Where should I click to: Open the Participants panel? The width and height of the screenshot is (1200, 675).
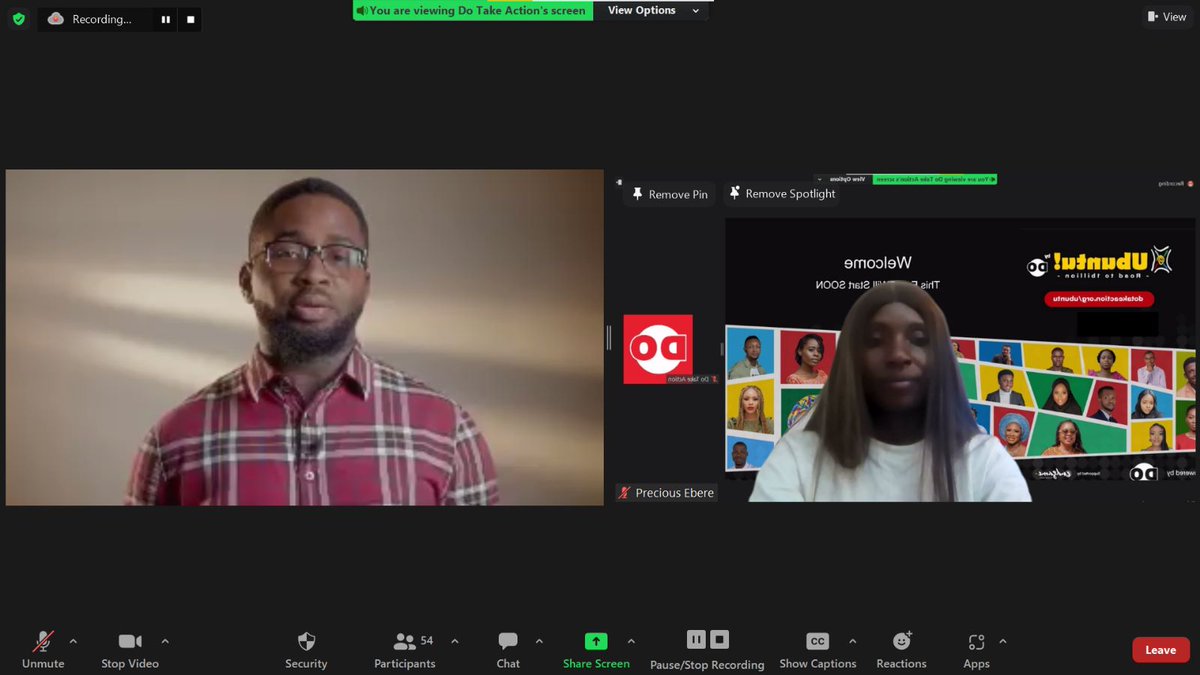(405, 649)
